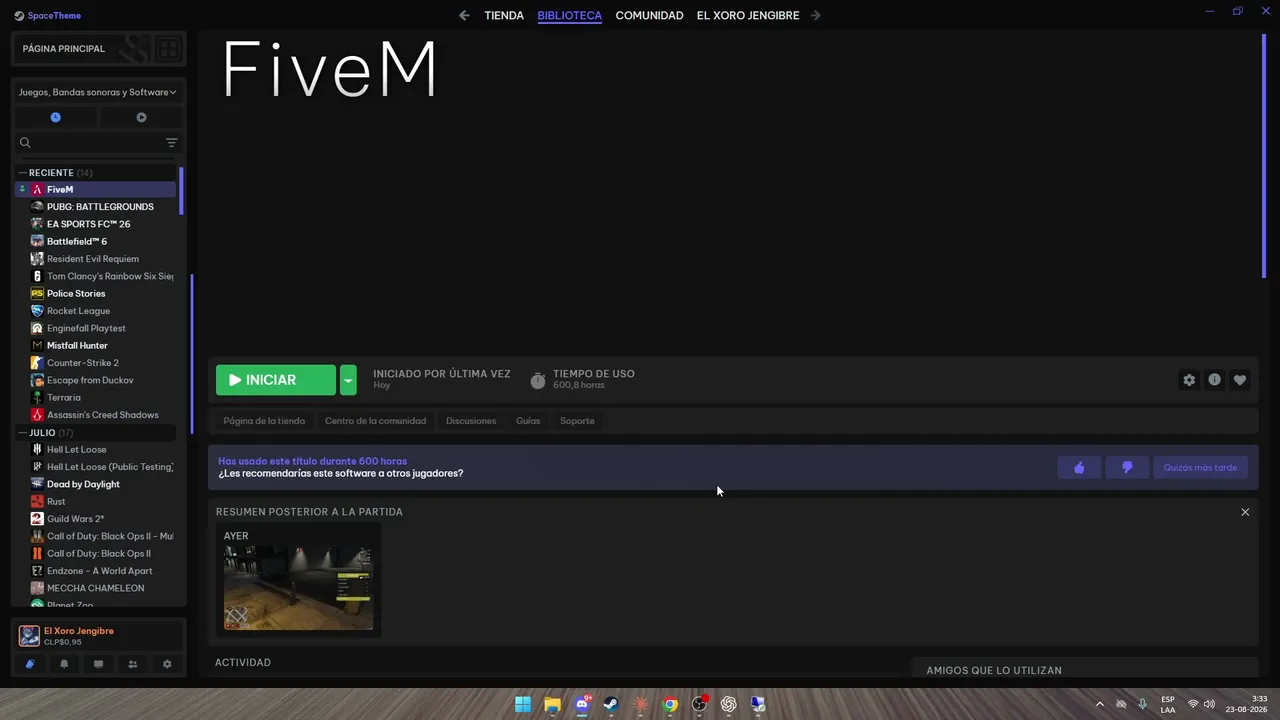Open the TIENDA tab
The image size is (1280, 720).
(x=504, y=15)
